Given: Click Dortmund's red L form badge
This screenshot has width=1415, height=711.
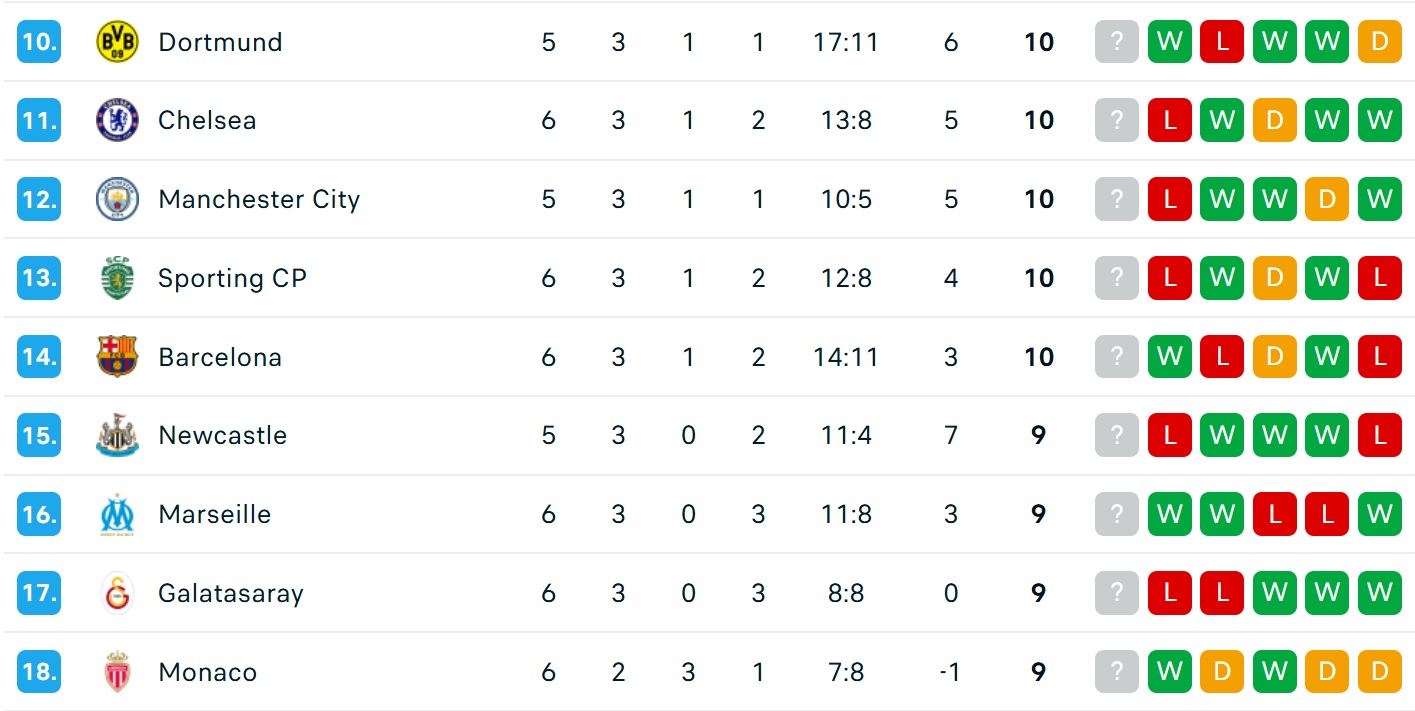Looking at the screenshot, I should [x=1222, y=42].
